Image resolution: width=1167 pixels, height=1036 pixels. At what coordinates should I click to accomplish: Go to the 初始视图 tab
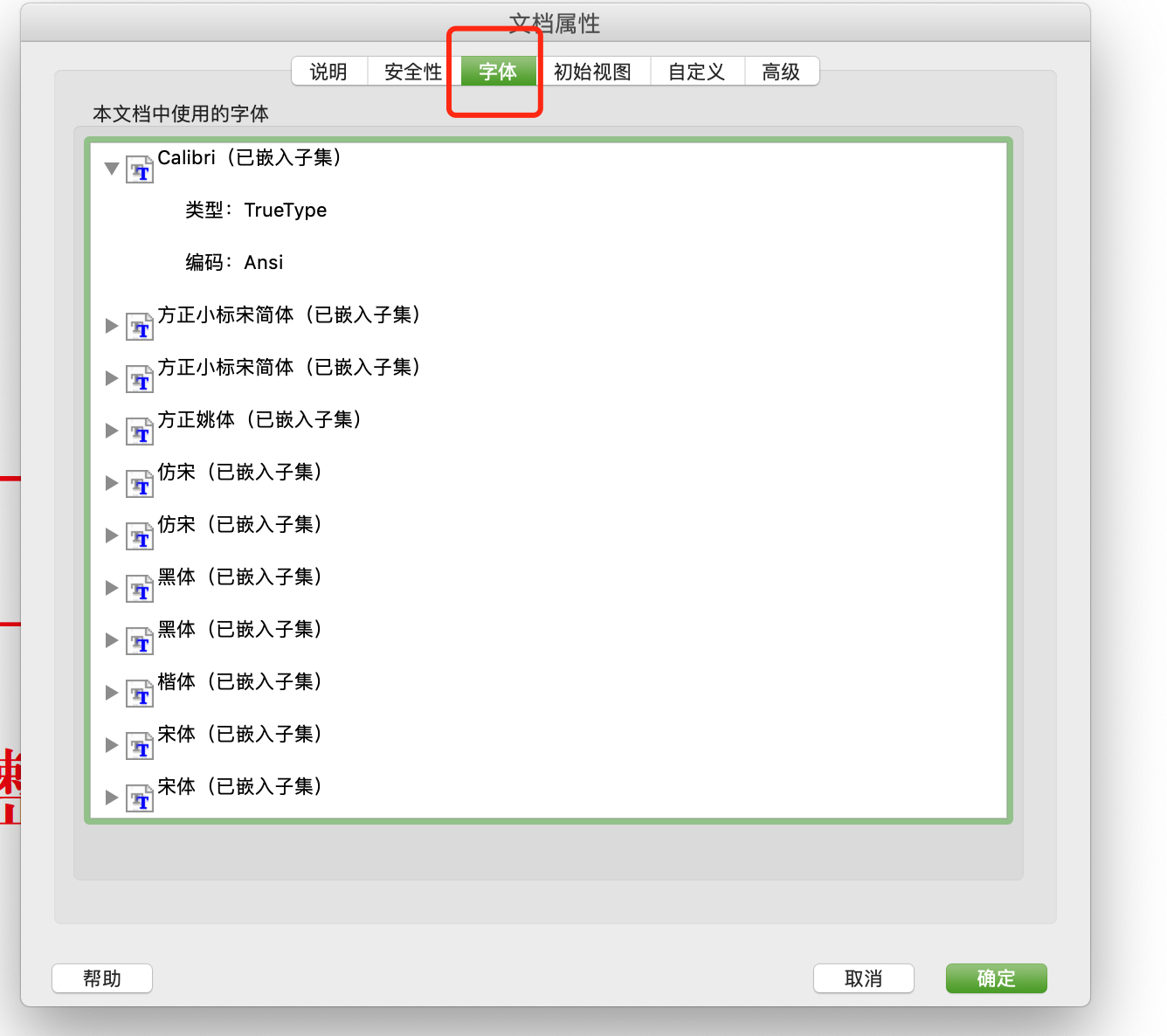pyautogui.click(x=593, y=72)
